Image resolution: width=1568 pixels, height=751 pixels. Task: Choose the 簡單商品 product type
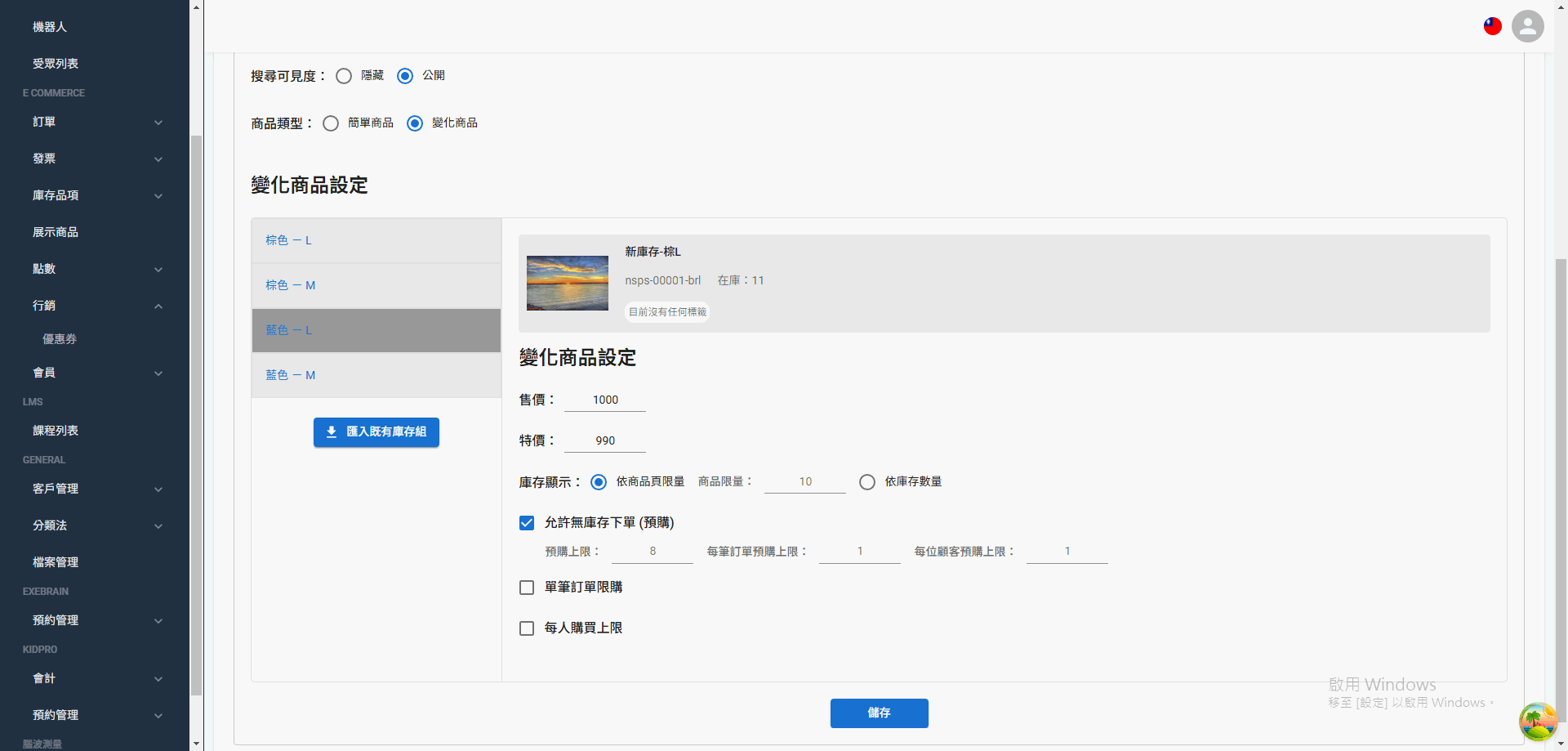tap(331, 123)
